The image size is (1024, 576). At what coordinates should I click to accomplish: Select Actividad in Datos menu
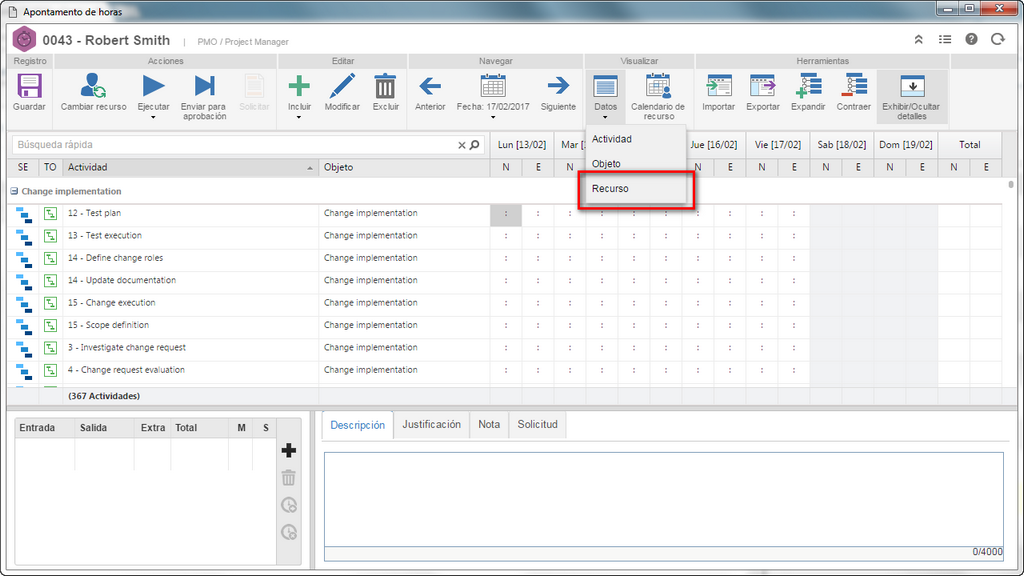(x=635, y=139)
